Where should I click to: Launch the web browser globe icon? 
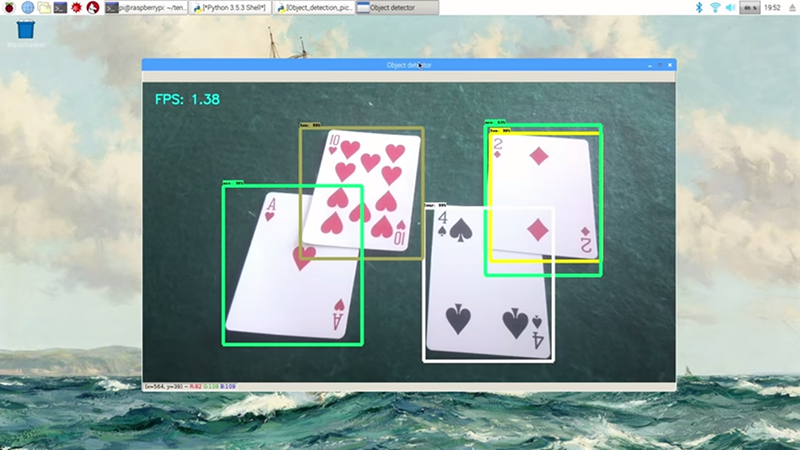point(27,7)
